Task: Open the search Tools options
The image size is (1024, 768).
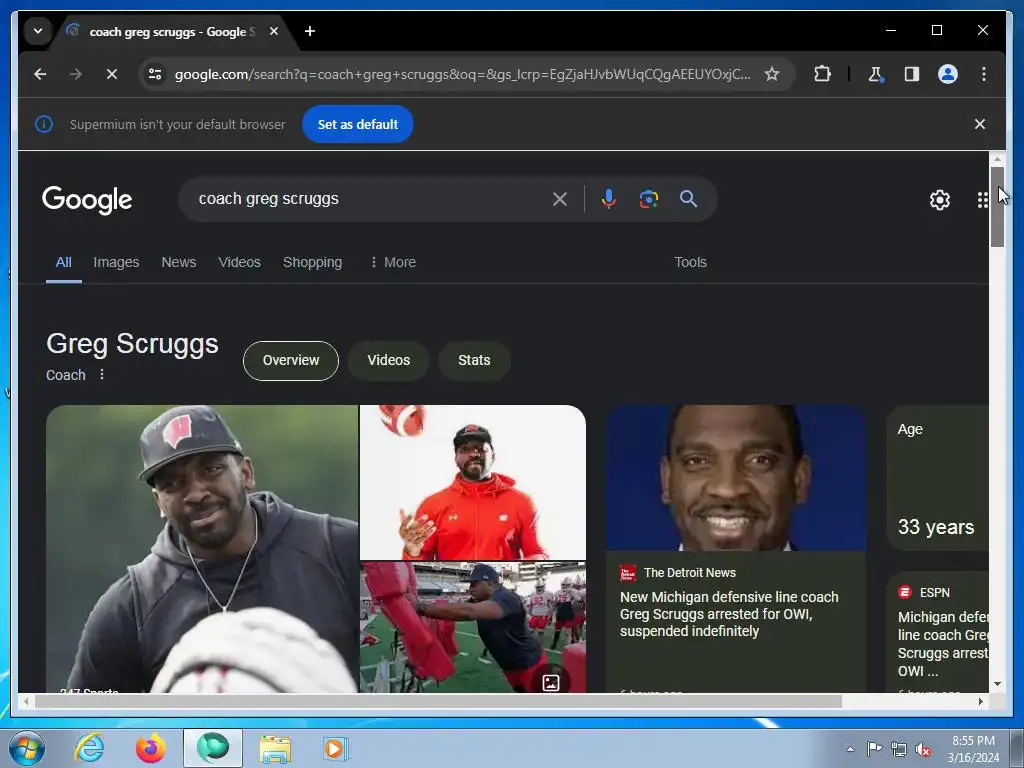Action: (690, 262)
